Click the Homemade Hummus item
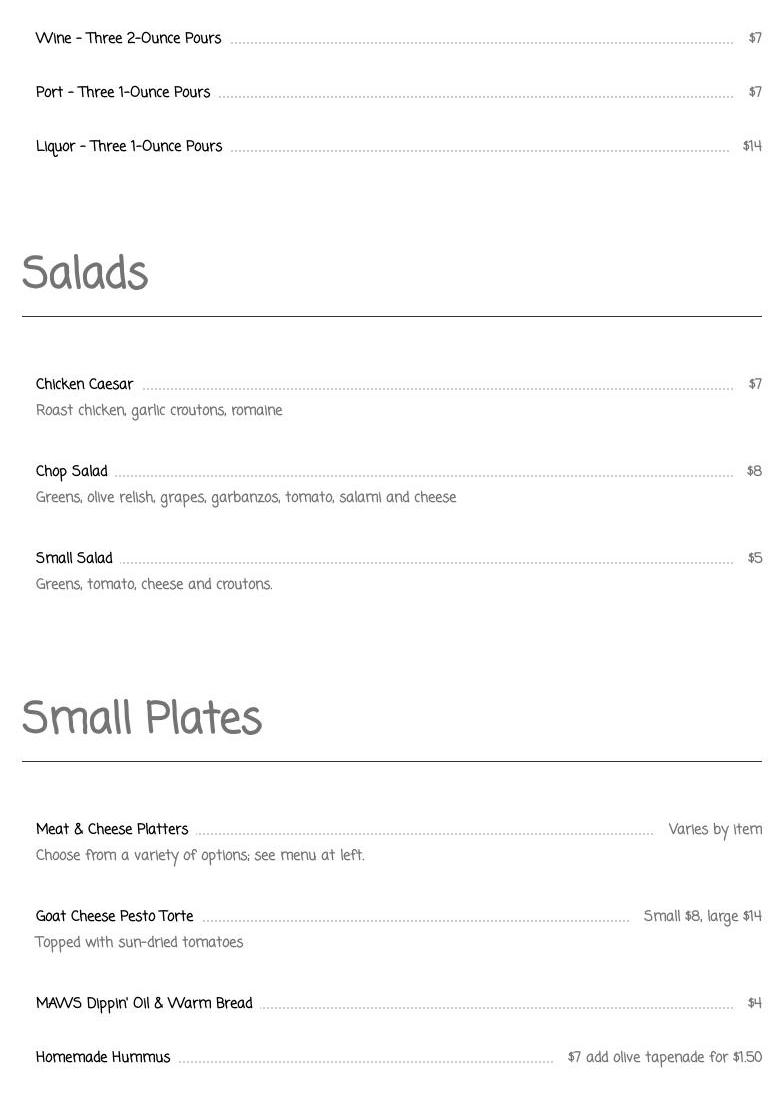 (103, 1057)
